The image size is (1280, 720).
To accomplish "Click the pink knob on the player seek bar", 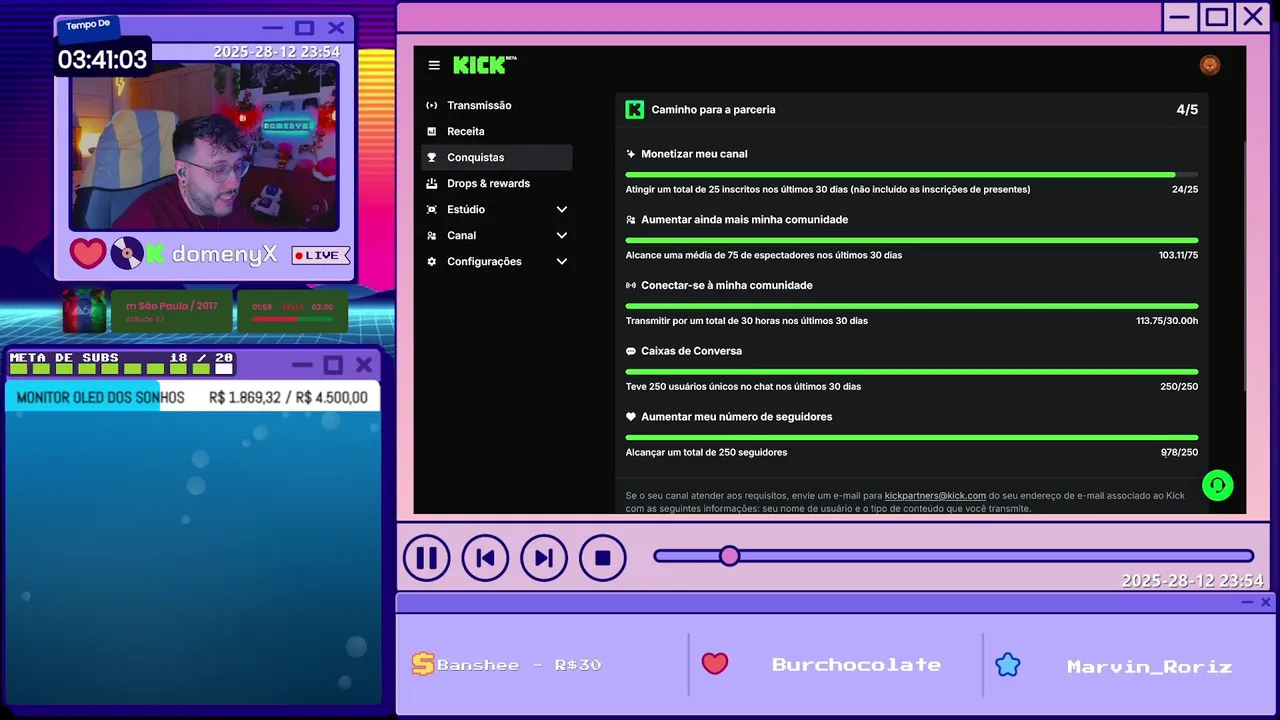I will (730, 556).
